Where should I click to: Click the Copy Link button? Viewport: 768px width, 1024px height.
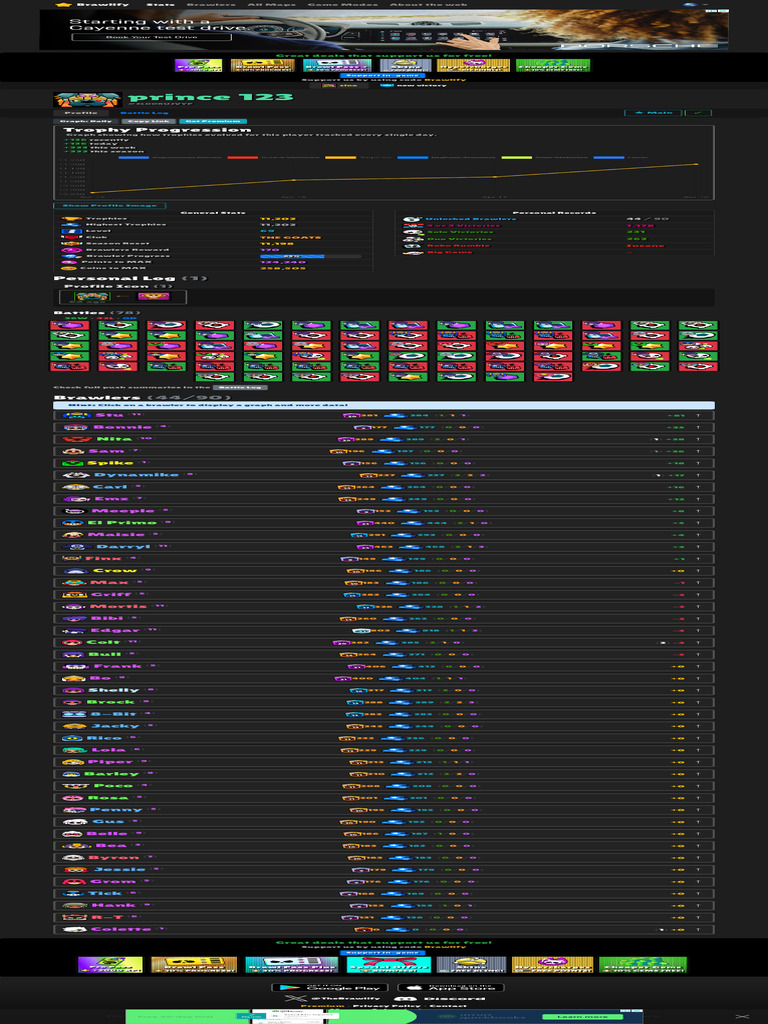click(148, 121)
